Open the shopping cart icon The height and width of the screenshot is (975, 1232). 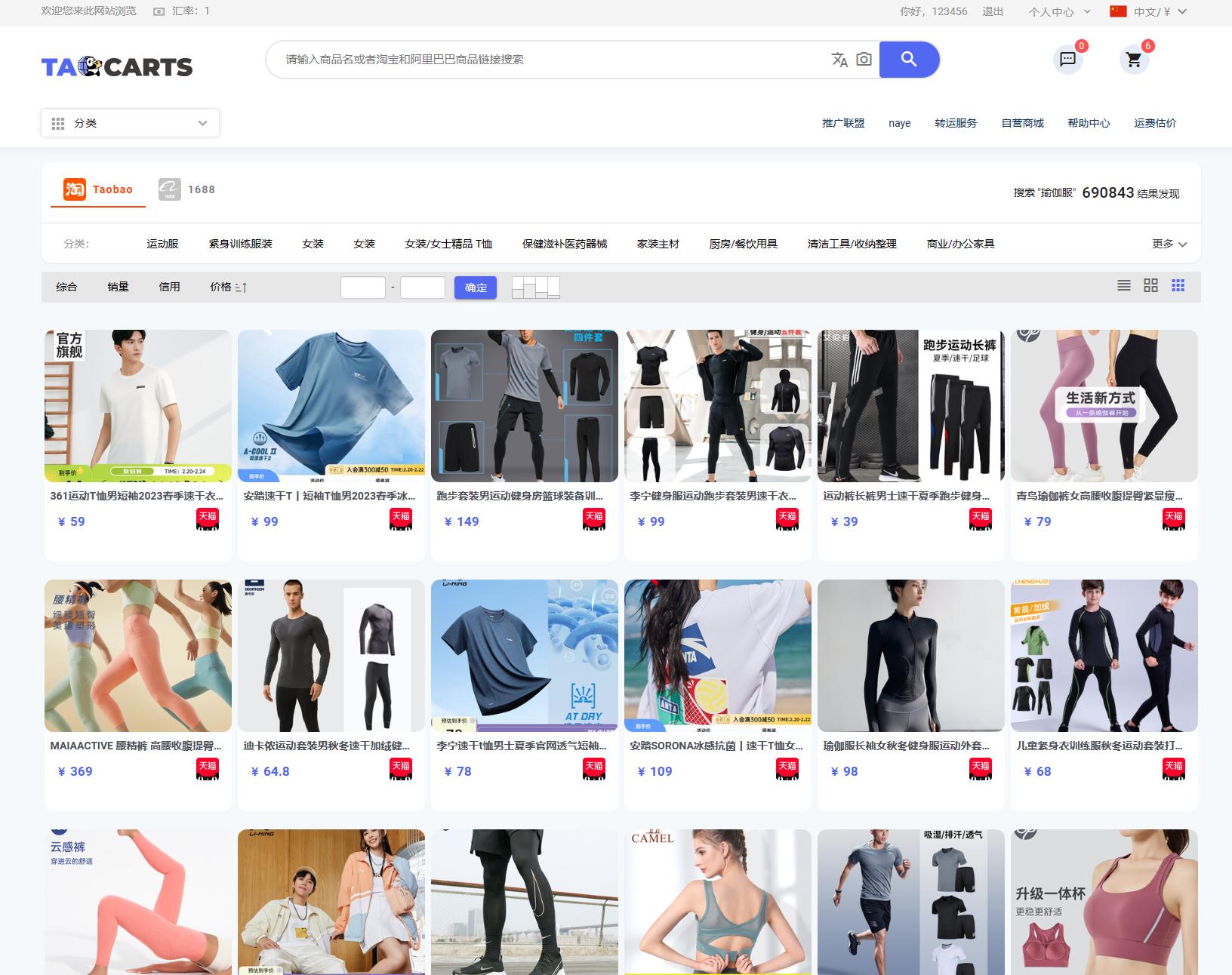pos(1134,60)
